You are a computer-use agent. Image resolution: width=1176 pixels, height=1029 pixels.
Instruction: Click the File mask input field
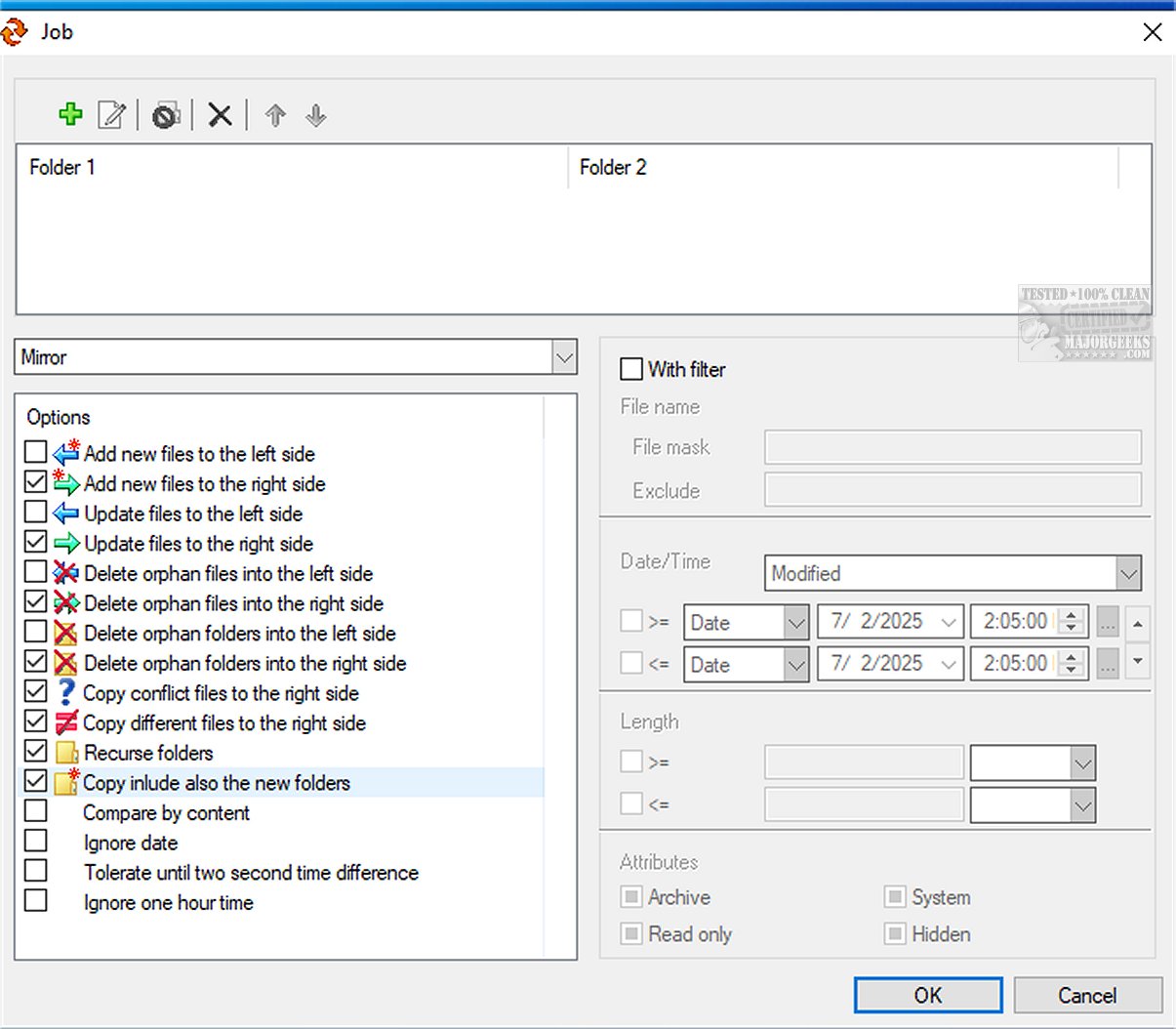953,447
